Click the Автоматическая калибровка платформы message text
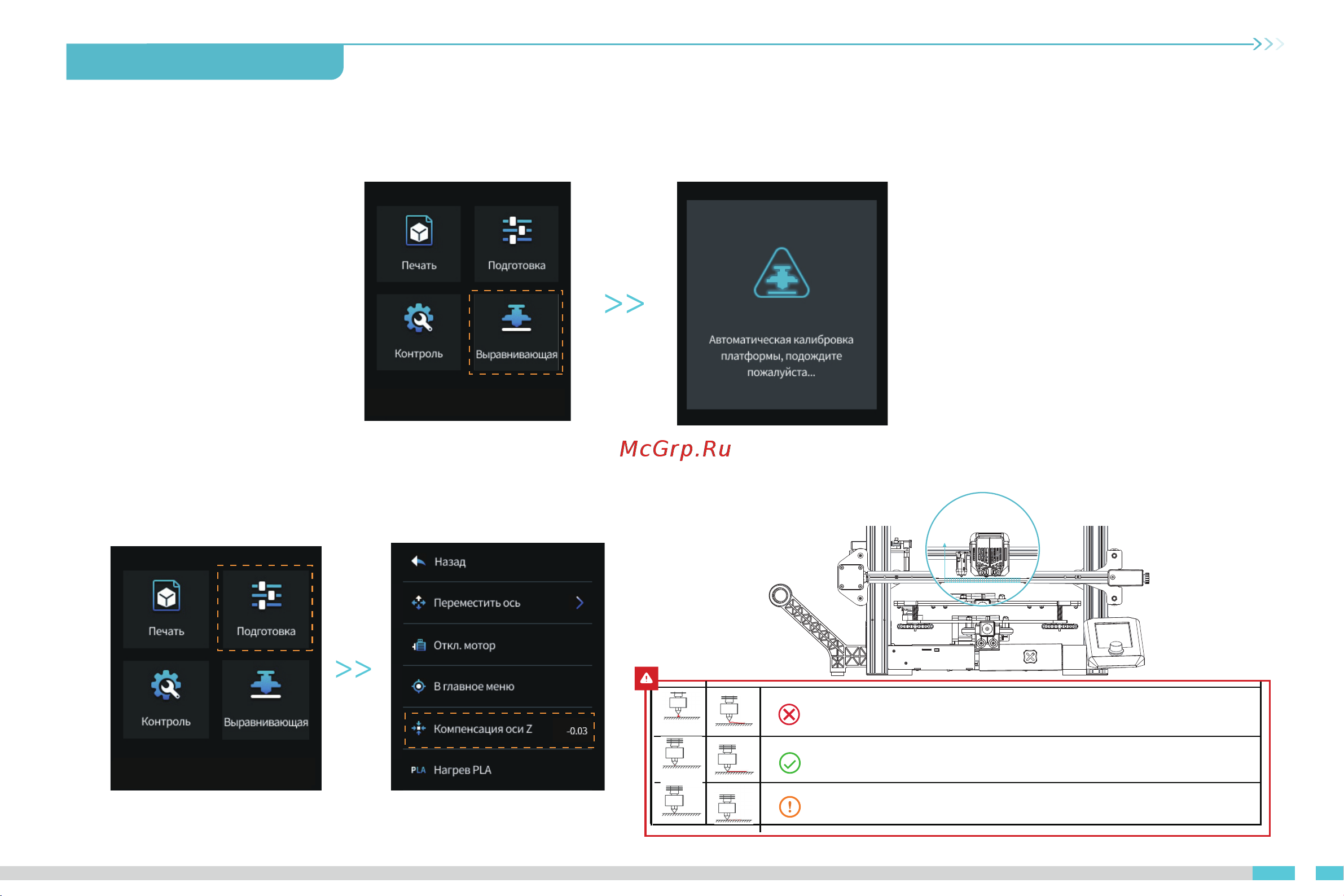 click(780, 356)
